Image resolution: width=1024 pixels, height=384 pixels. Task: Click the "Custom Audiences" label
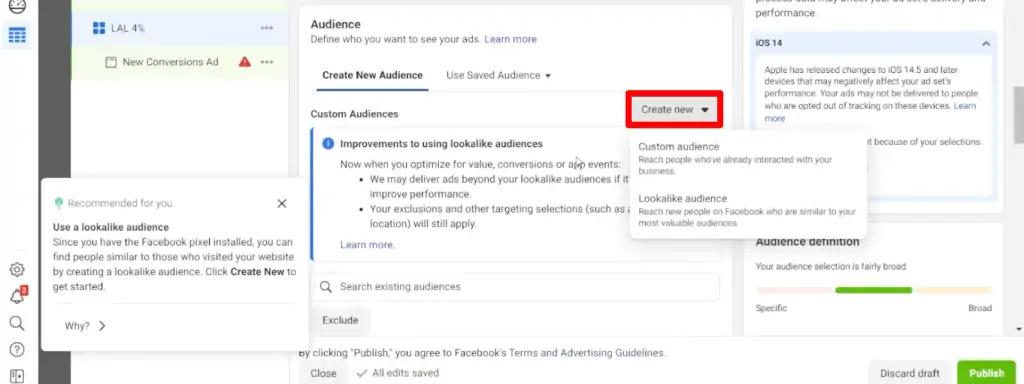click(354, 114)
